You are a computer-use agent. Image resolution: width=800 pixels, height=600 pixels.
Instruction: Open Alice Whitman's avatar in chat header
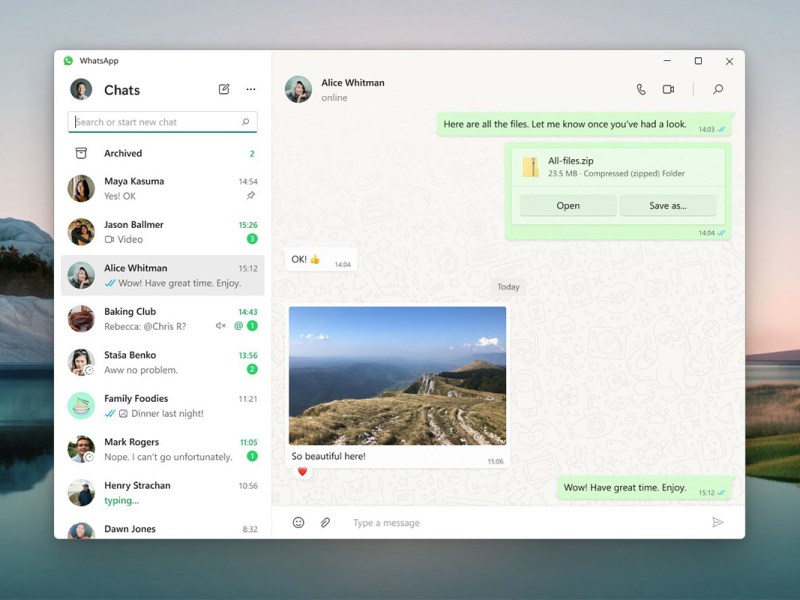[298, 89]
